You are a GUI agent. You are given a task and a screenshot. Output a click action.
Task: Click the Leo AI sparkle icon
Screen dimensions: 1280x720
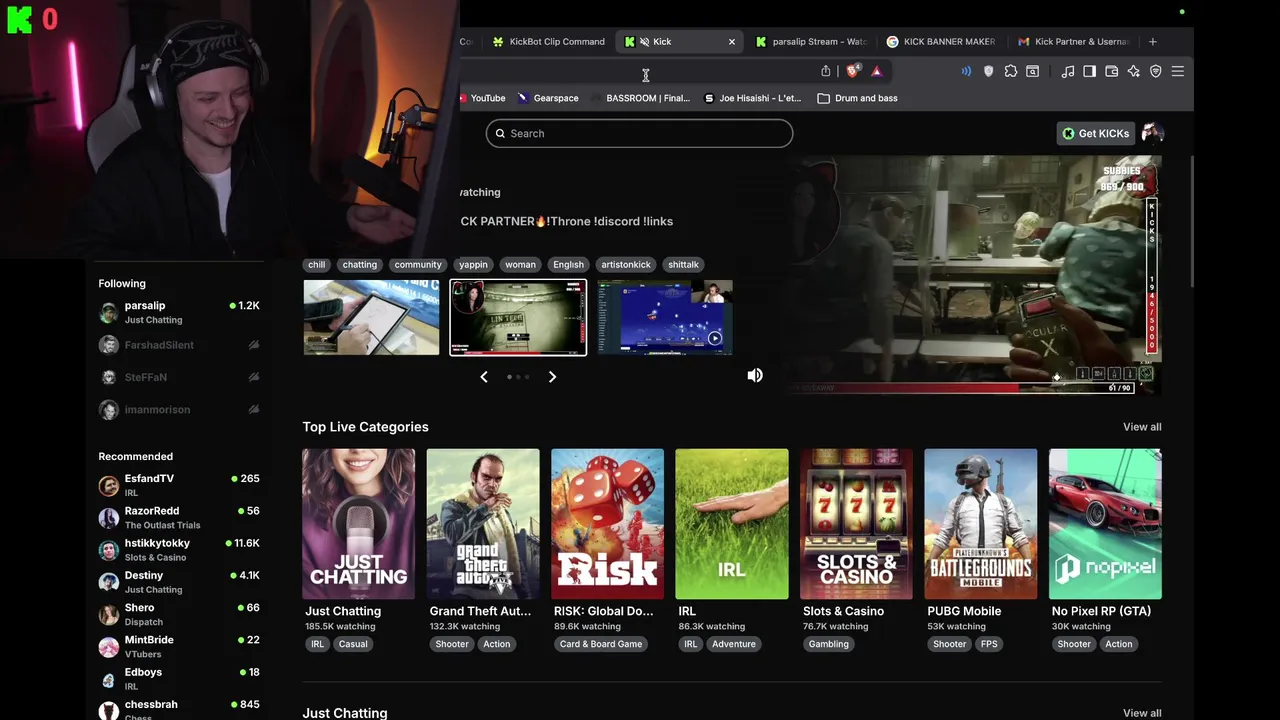1133,71
